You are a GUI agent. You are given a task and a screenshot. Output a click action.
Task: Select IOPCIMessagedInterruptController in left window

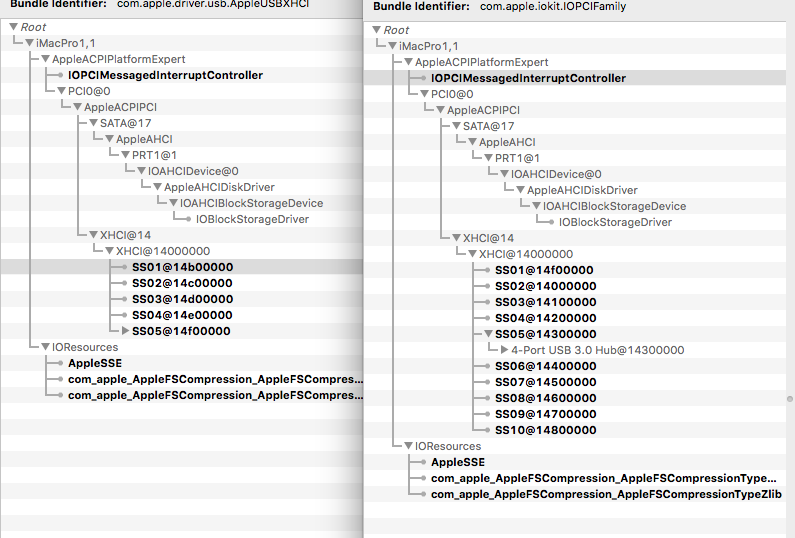coord(165,75)
